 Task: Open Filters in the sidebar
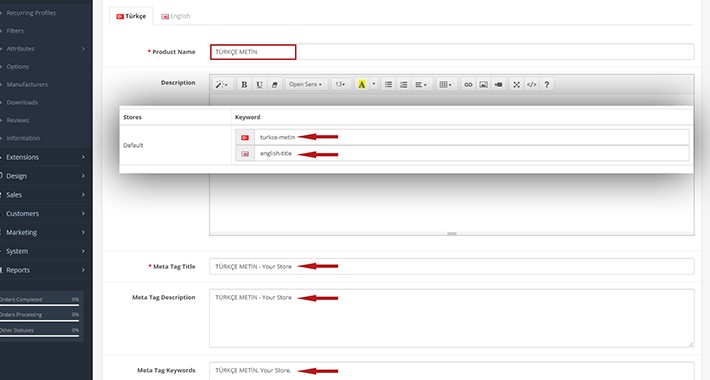15,31
